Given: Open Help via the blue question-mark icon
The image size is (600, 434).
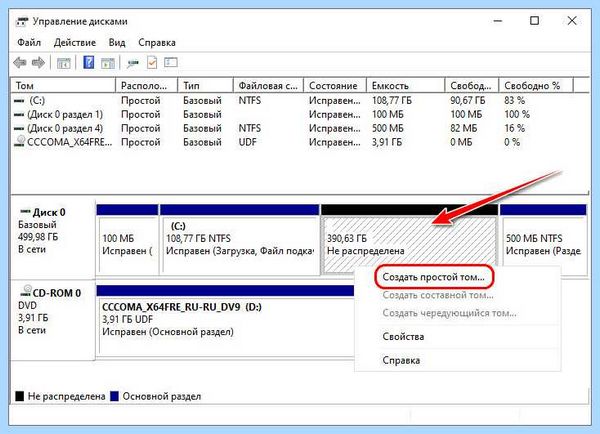Looking at the screenshot, I should (x=89, y=62).
